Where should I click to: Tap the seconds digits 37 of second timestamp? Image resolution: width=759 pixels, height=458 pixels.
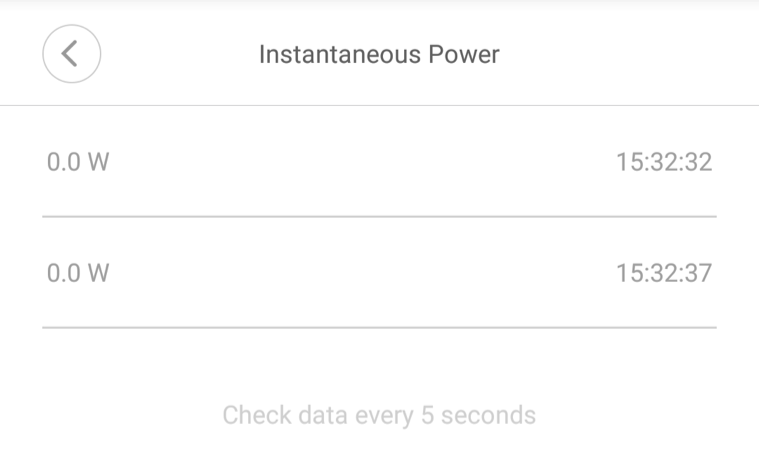(698, 273)
